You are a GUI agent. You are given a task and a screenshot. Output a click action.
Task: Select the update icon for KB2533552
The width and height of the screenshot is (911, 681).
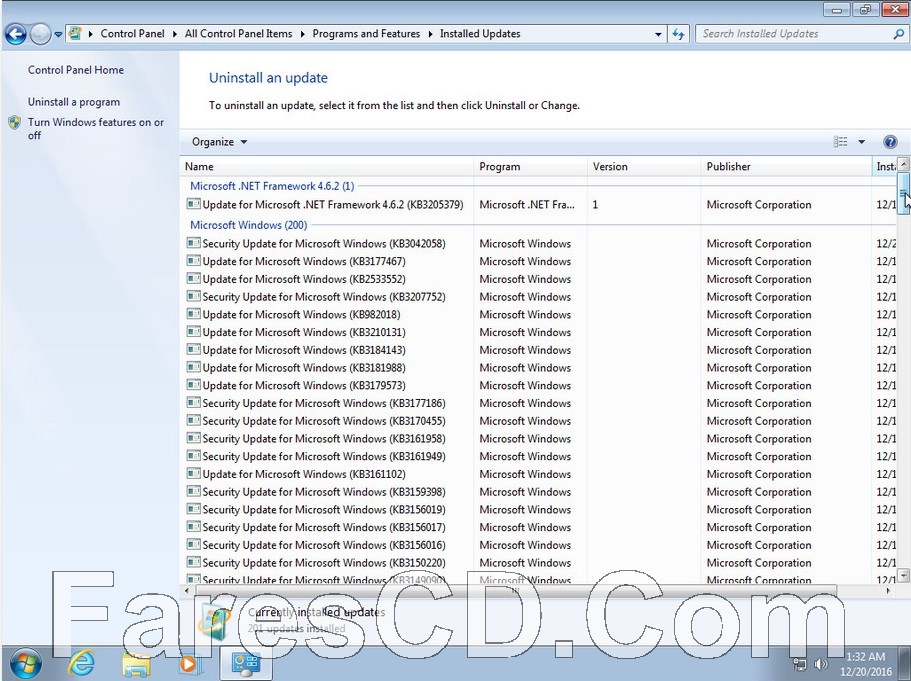193,278
